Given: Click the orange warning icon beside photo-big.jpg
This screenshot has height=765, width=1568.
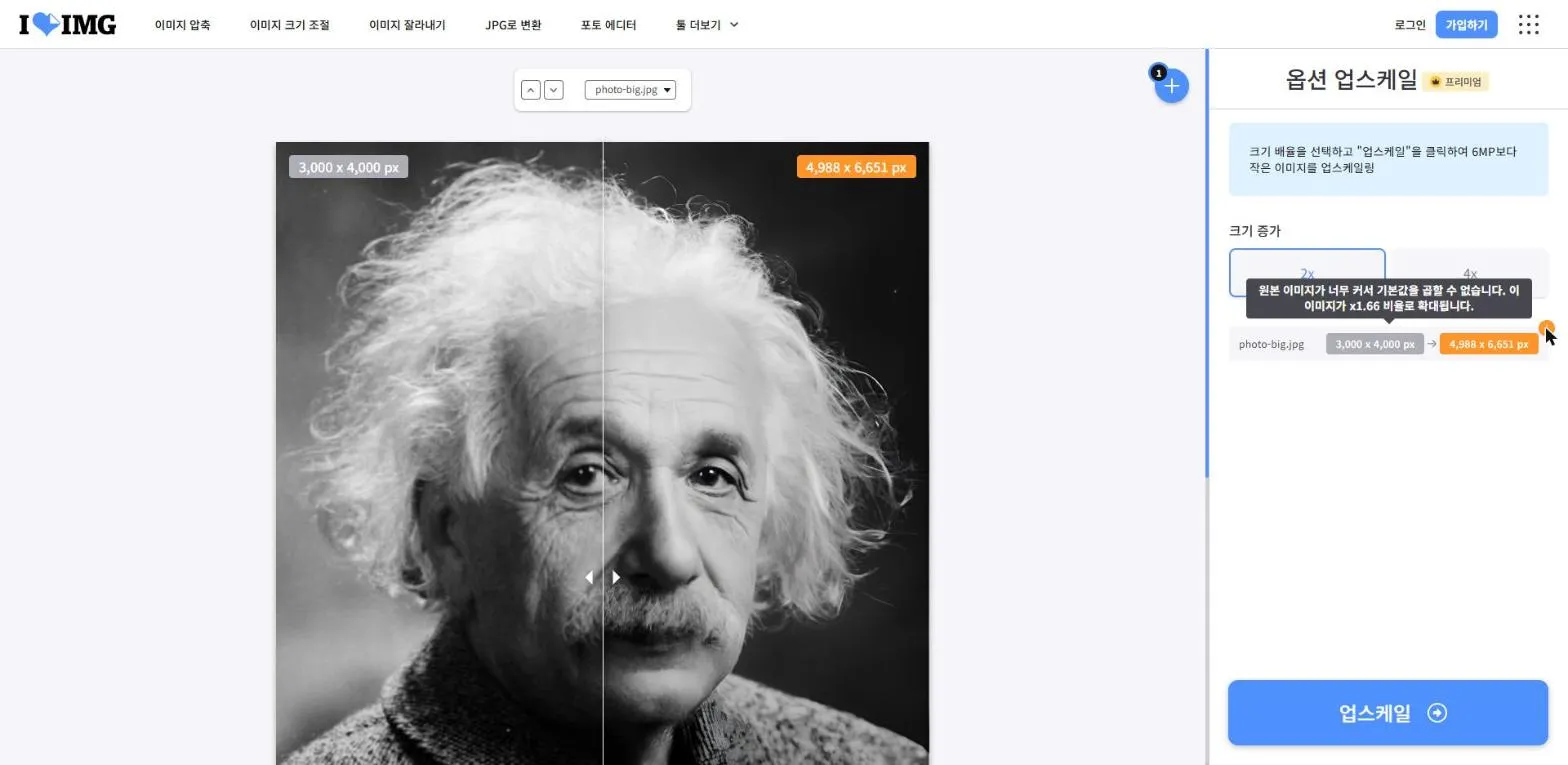Looking at the screenshot, I should pyautogui.click(x=1546, y=328).
